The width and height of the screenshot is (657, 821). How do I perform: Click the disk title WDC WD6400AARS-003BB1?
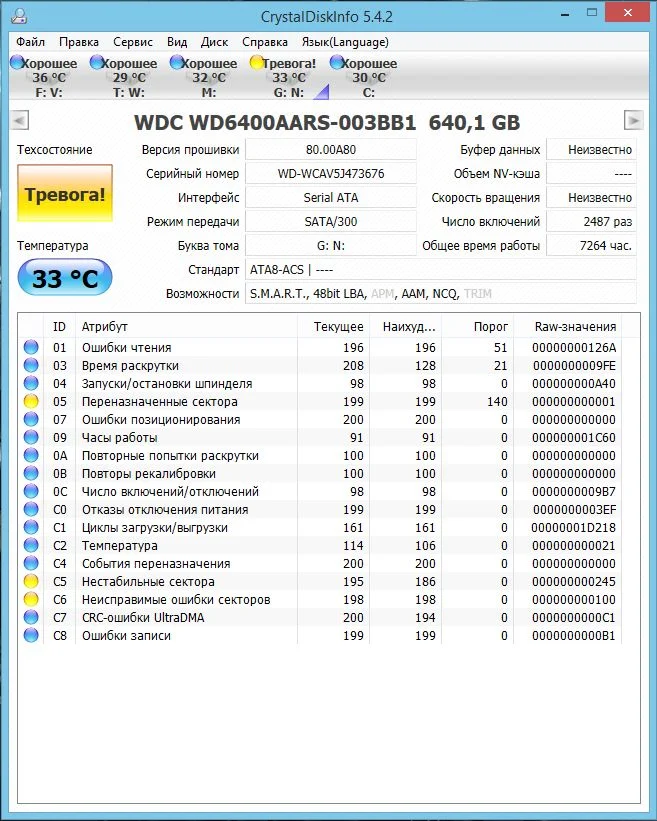[x=275, y=123]
